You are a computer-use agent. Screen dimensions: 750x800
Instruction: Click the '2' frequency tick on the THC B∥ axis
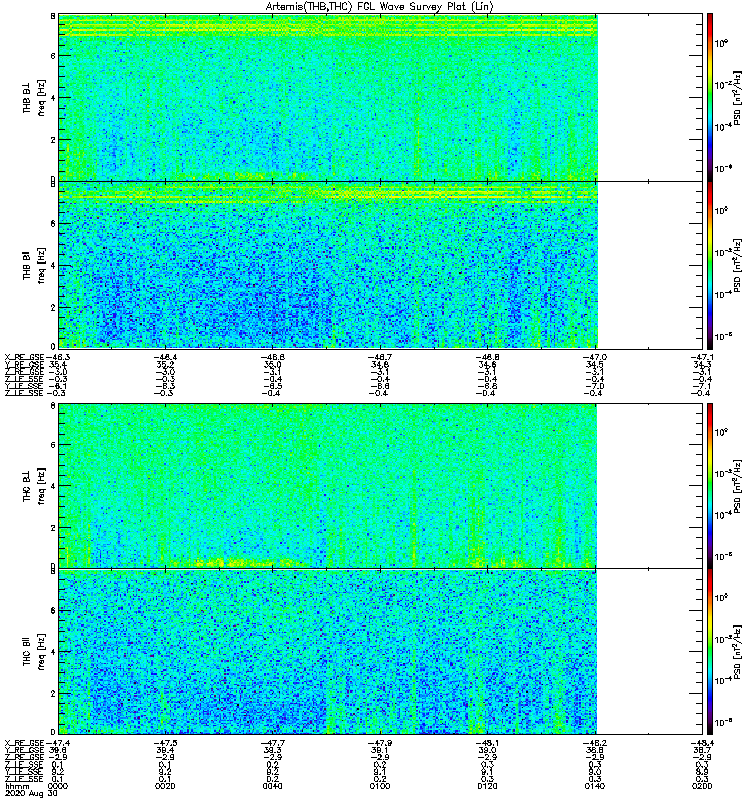(x=53, y=693)
